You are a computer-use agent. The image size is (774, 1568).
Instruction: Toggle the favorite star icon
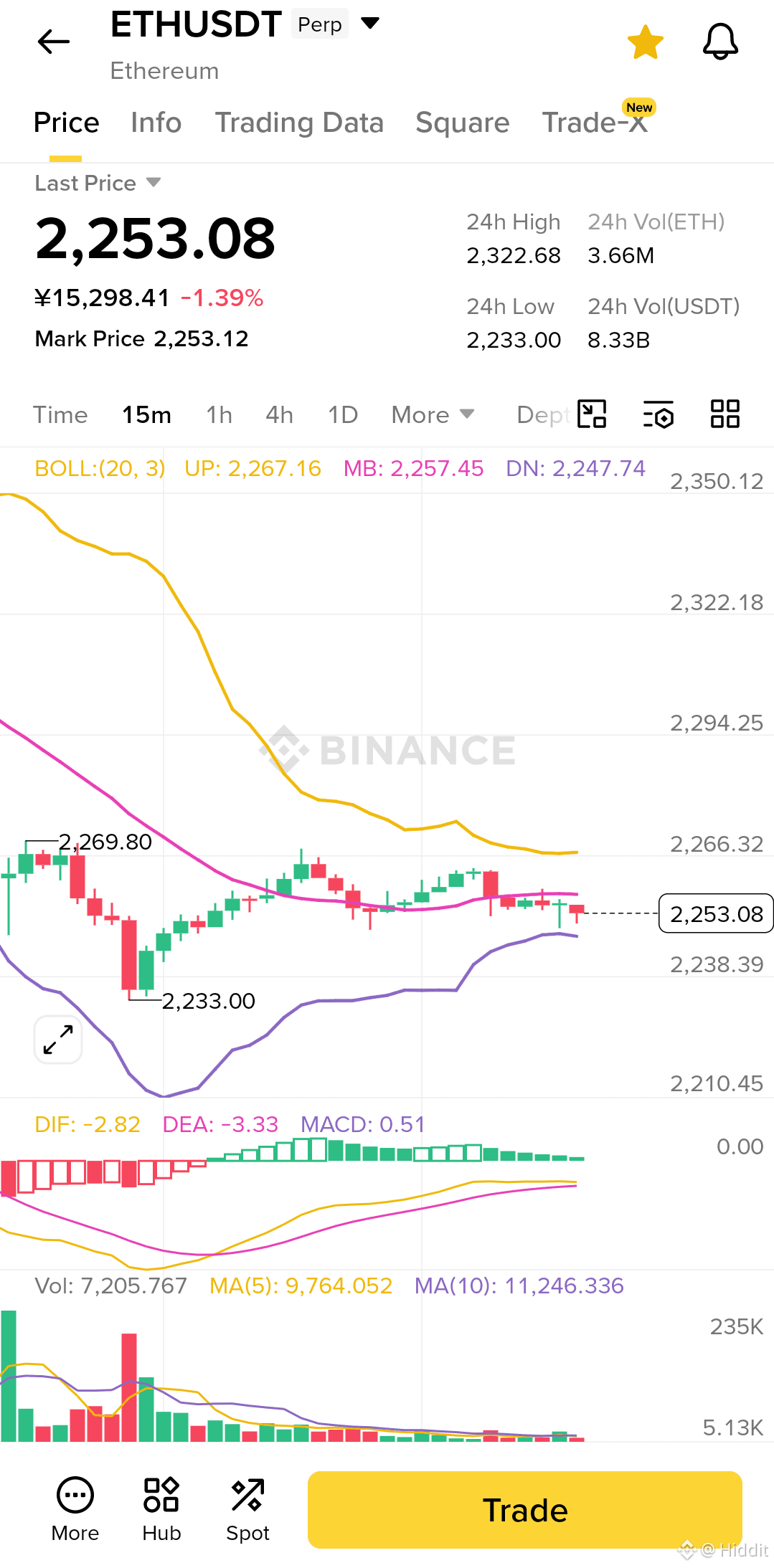646,42
